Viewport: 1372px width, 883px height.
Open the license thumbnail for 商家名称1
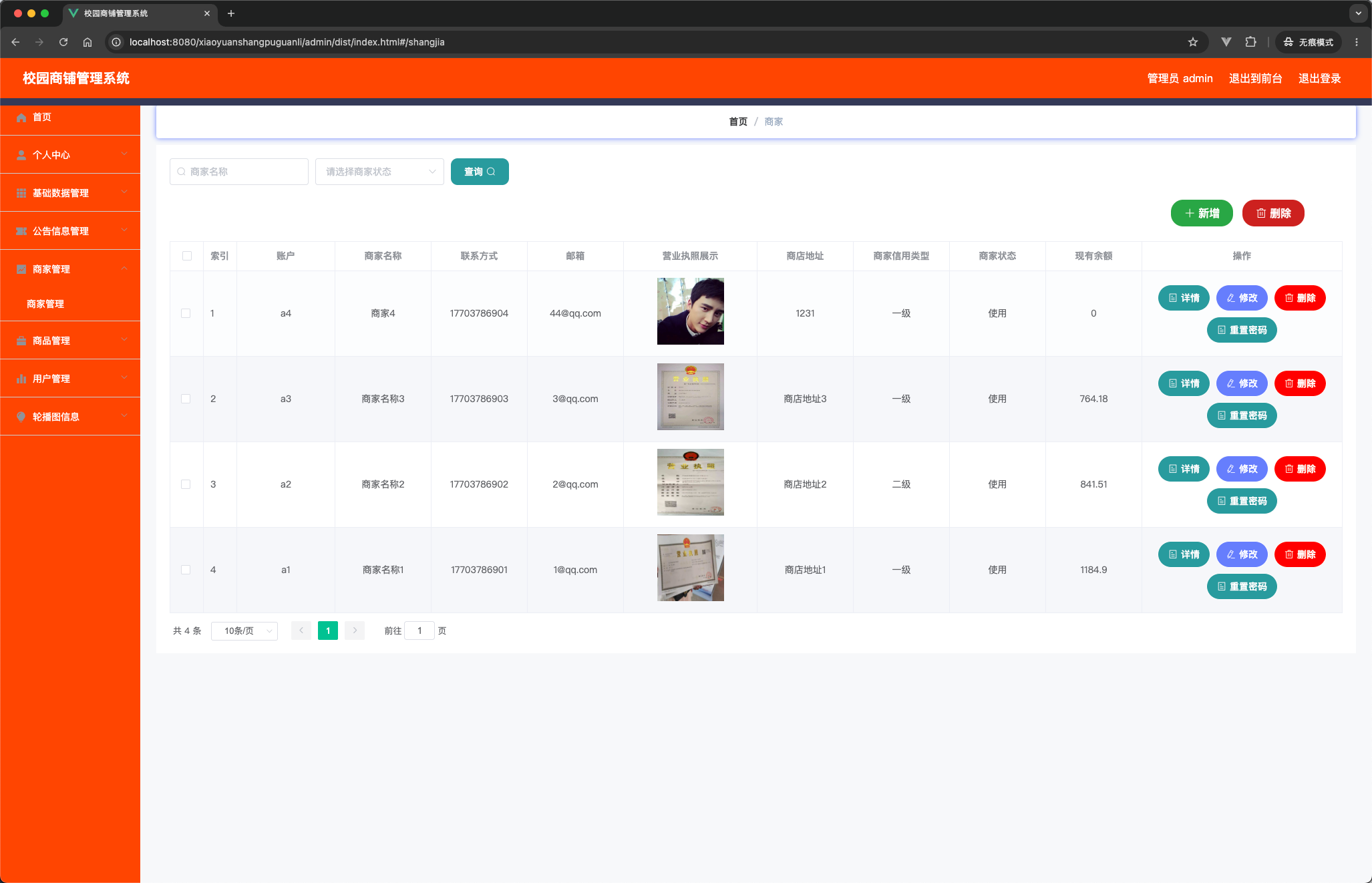point(691,568)
